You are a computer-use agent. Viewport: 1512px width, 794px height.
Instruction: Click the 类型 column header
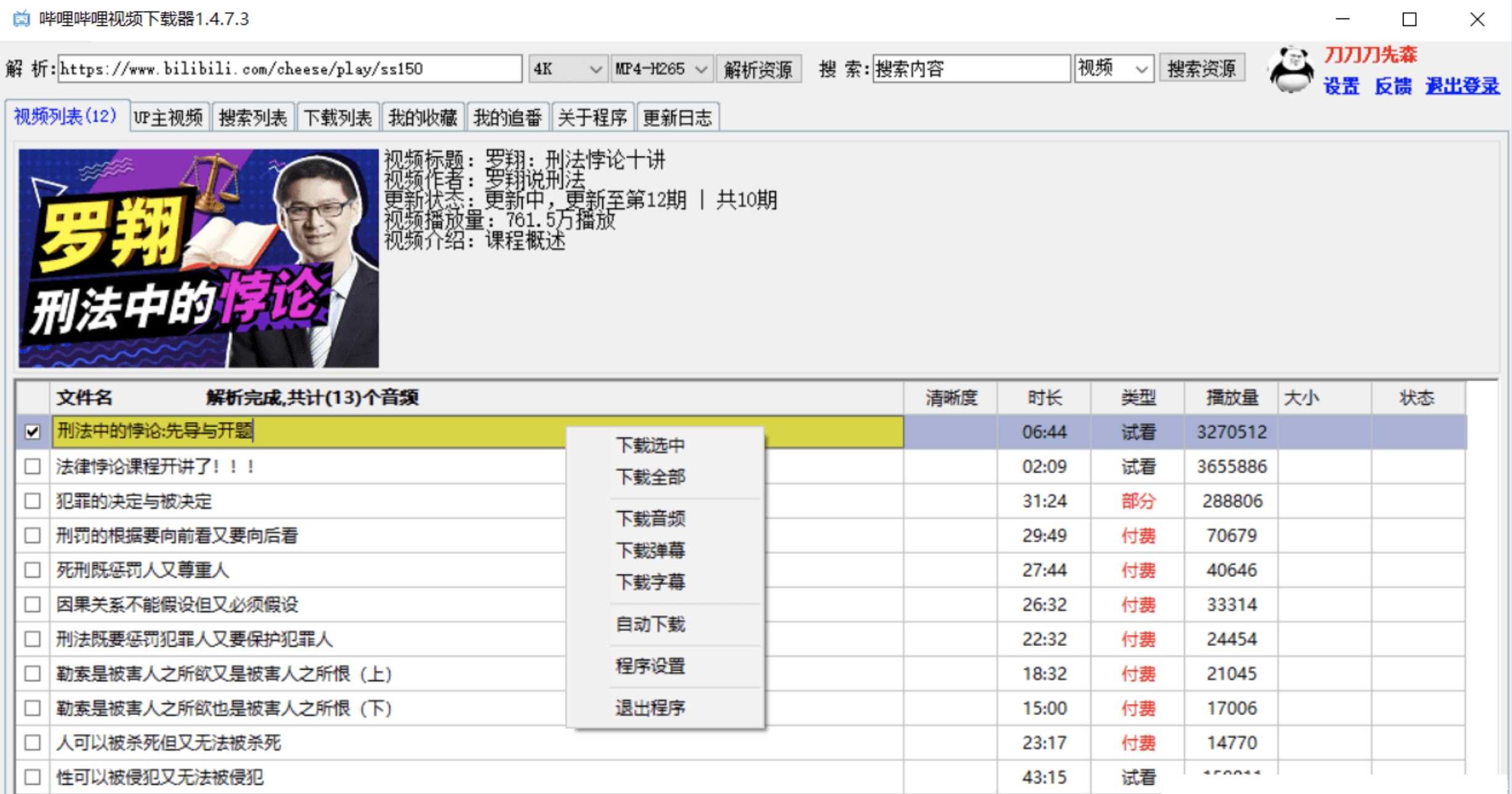[x=1139, y=398]
